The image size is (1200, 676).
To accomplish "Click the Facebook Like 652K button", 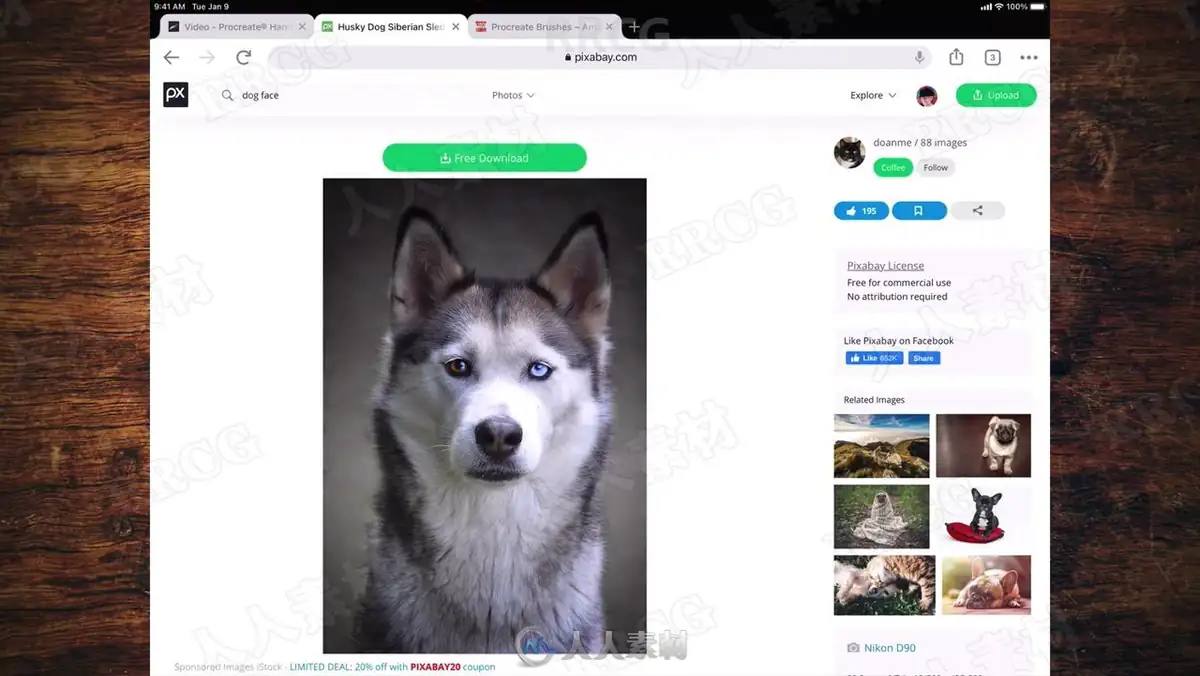I will (x=875, y=358).
